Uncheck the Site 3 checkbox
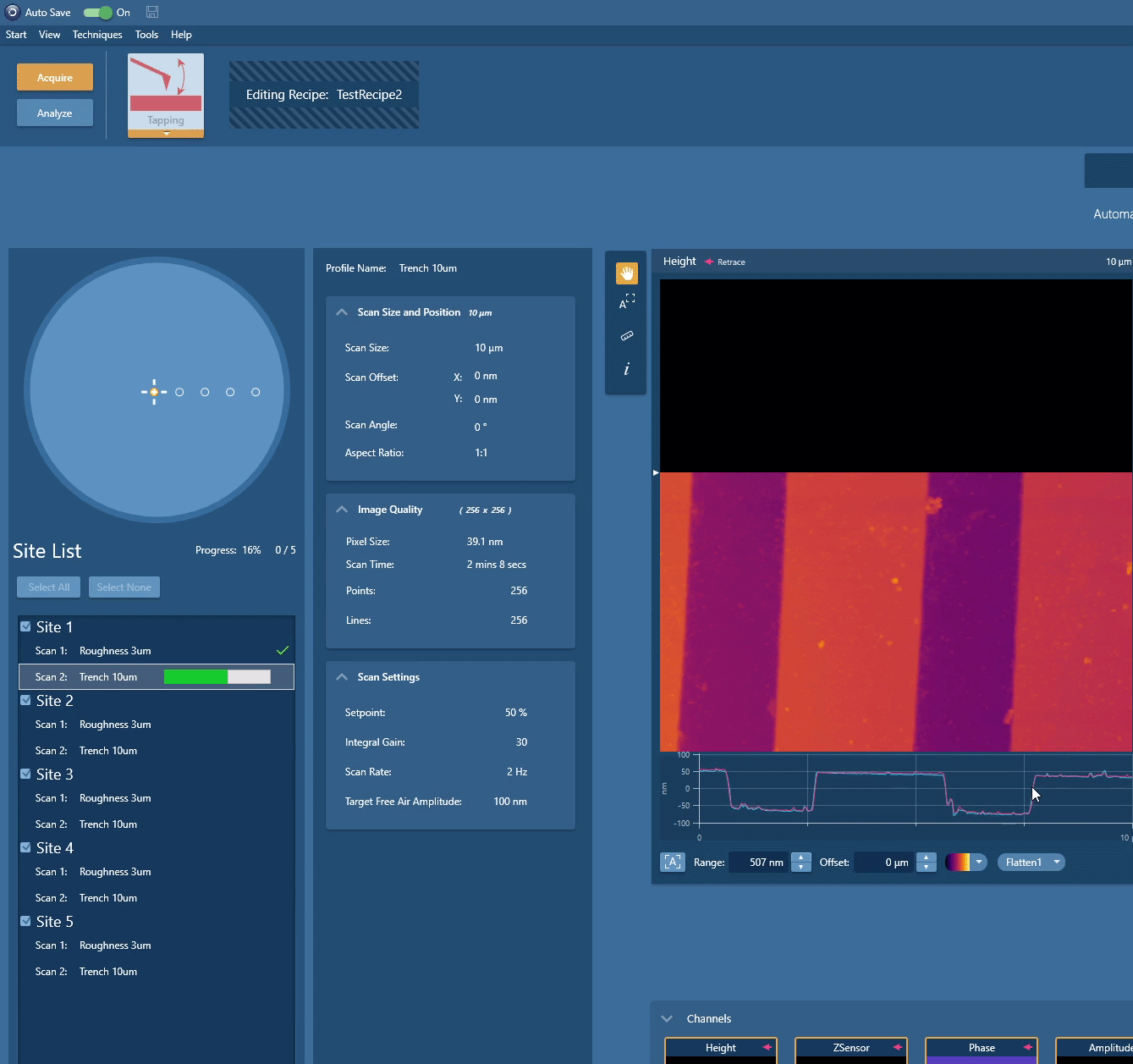Screen dimensions: 1133x1064 pyautogui.click(x=25, y=774)
